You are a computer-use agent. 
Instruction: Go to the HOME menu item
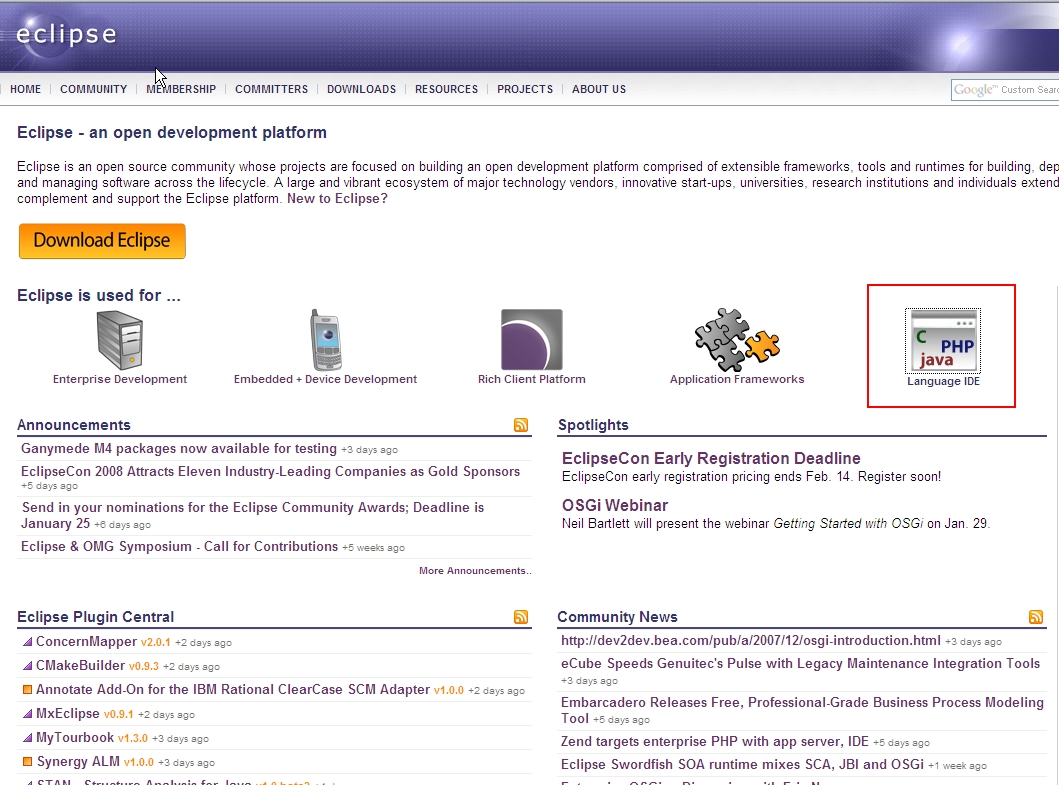(26, 89)
